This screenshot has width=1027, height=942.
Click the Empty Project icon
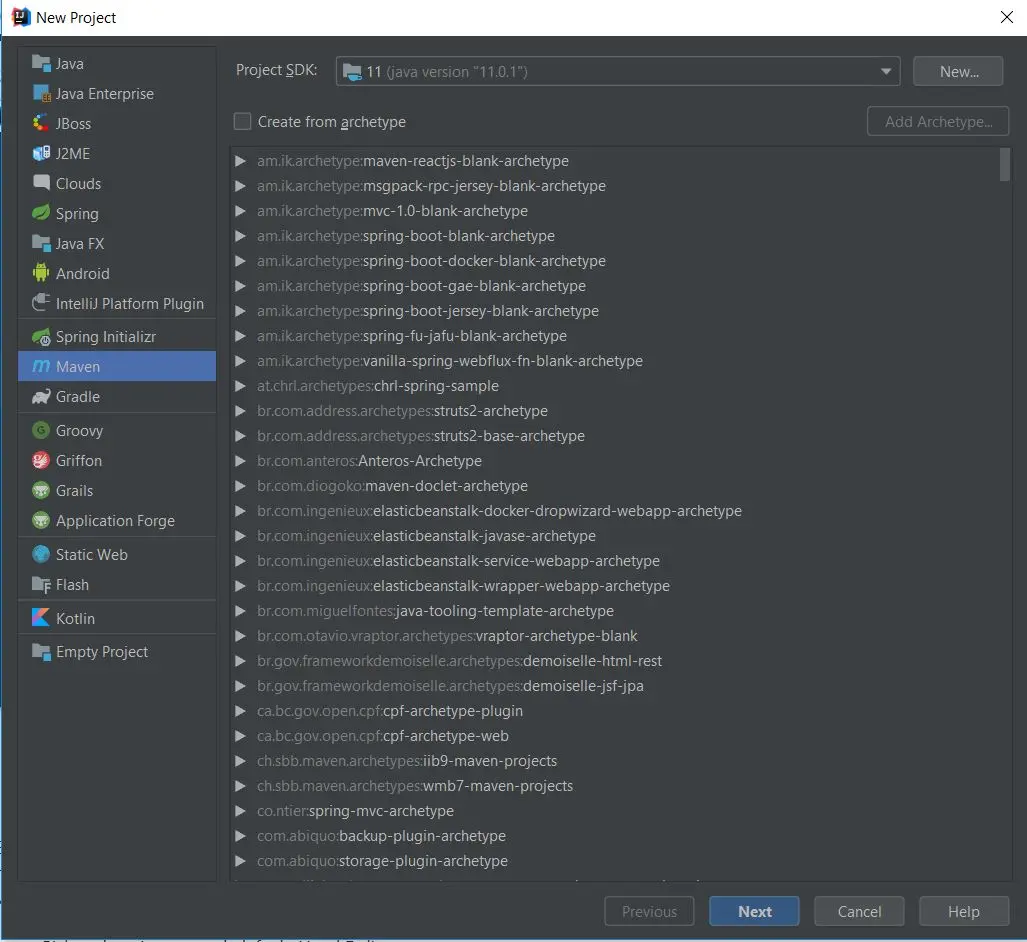[41, 652]
